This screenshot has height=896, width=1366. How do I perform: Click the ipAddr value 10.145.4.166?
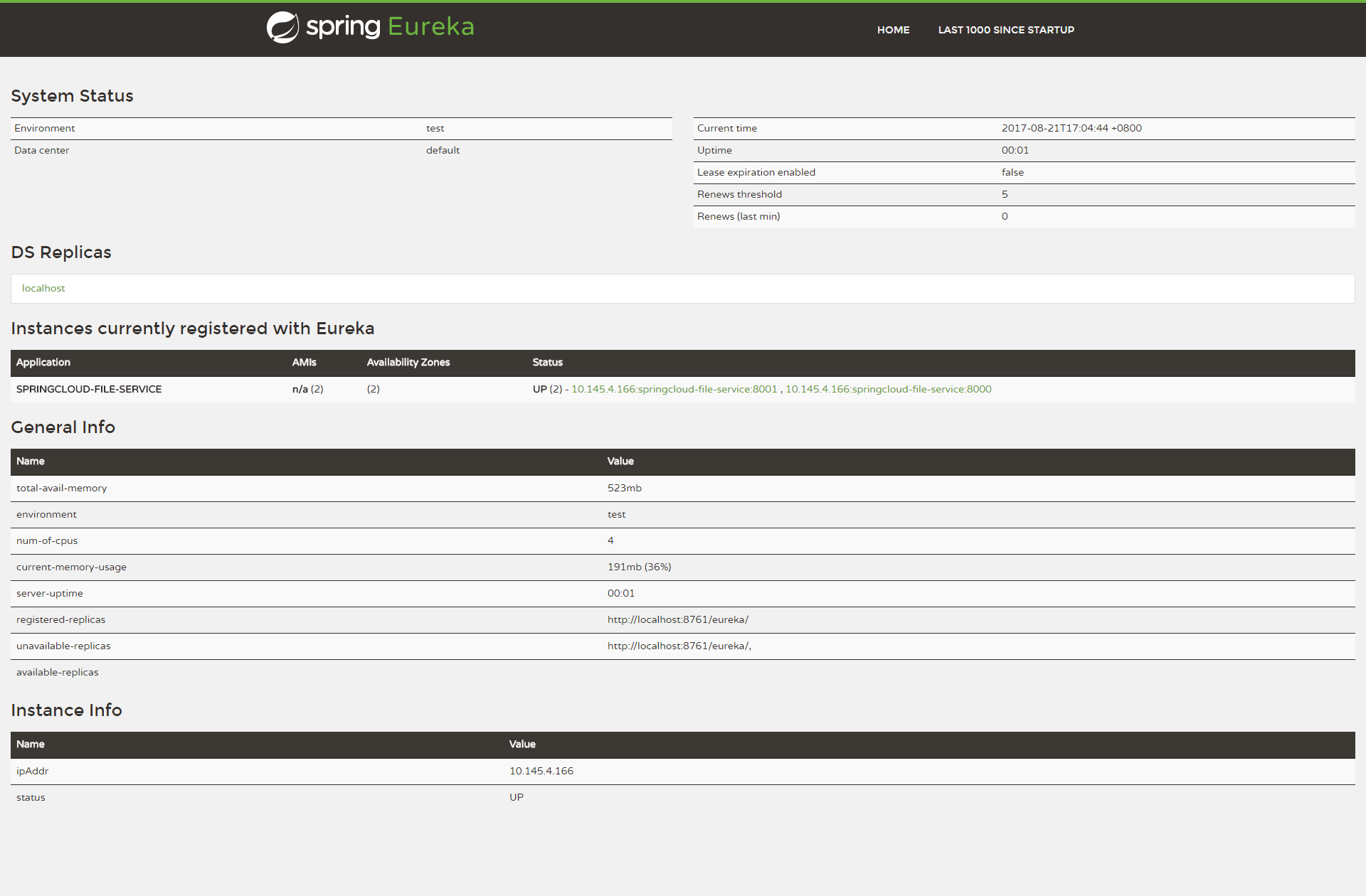pyautogui.click(x=541, y=771)
